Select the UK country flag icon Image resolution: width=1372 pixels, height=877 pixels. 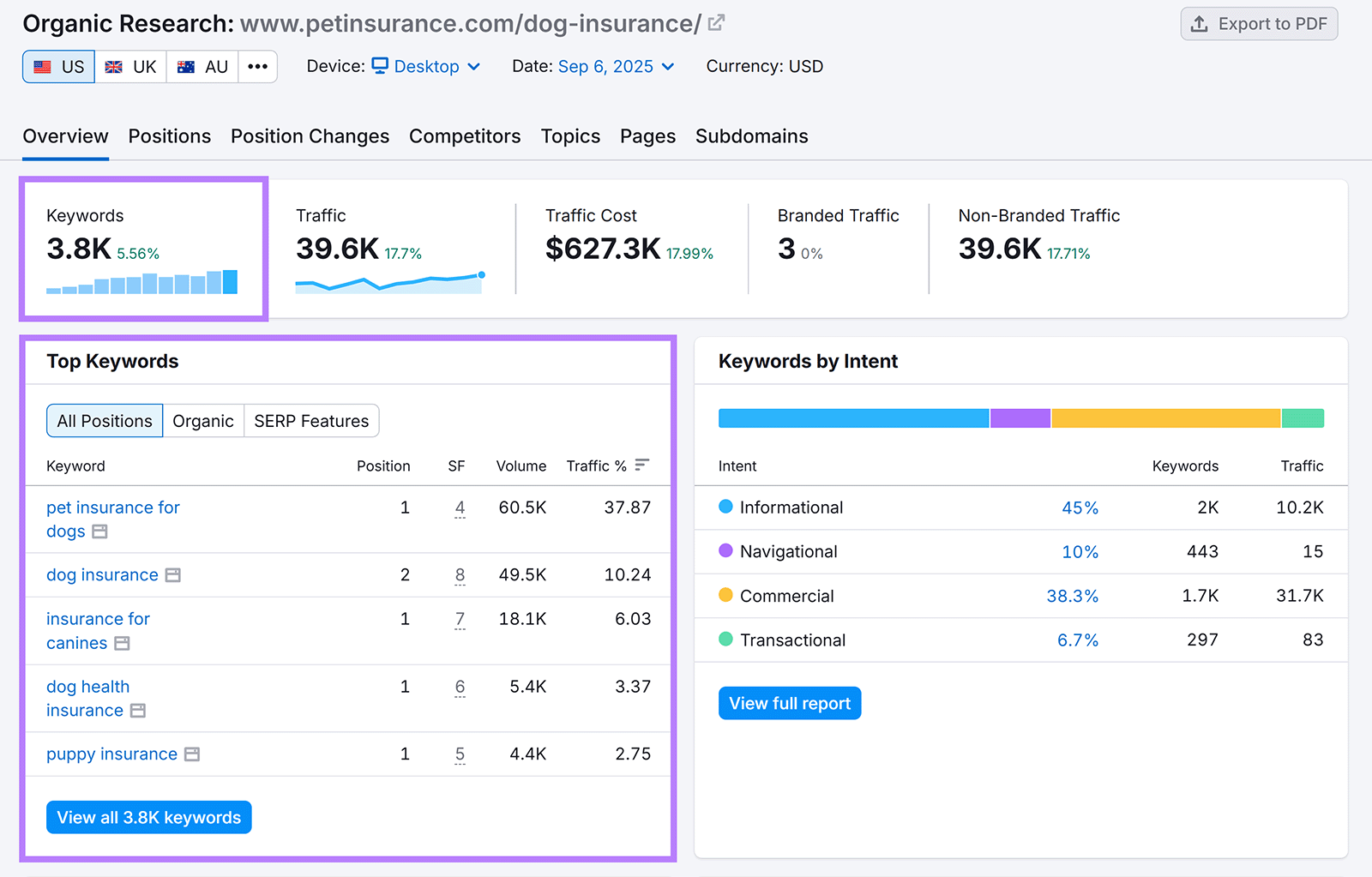point(113,66)
